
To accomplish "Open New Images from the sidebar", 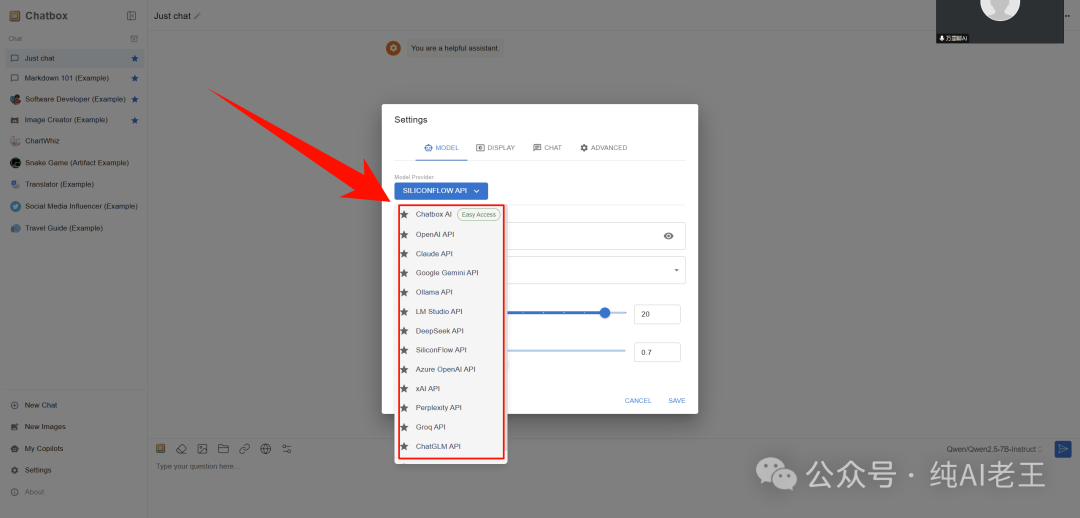I will pos(74,426).
